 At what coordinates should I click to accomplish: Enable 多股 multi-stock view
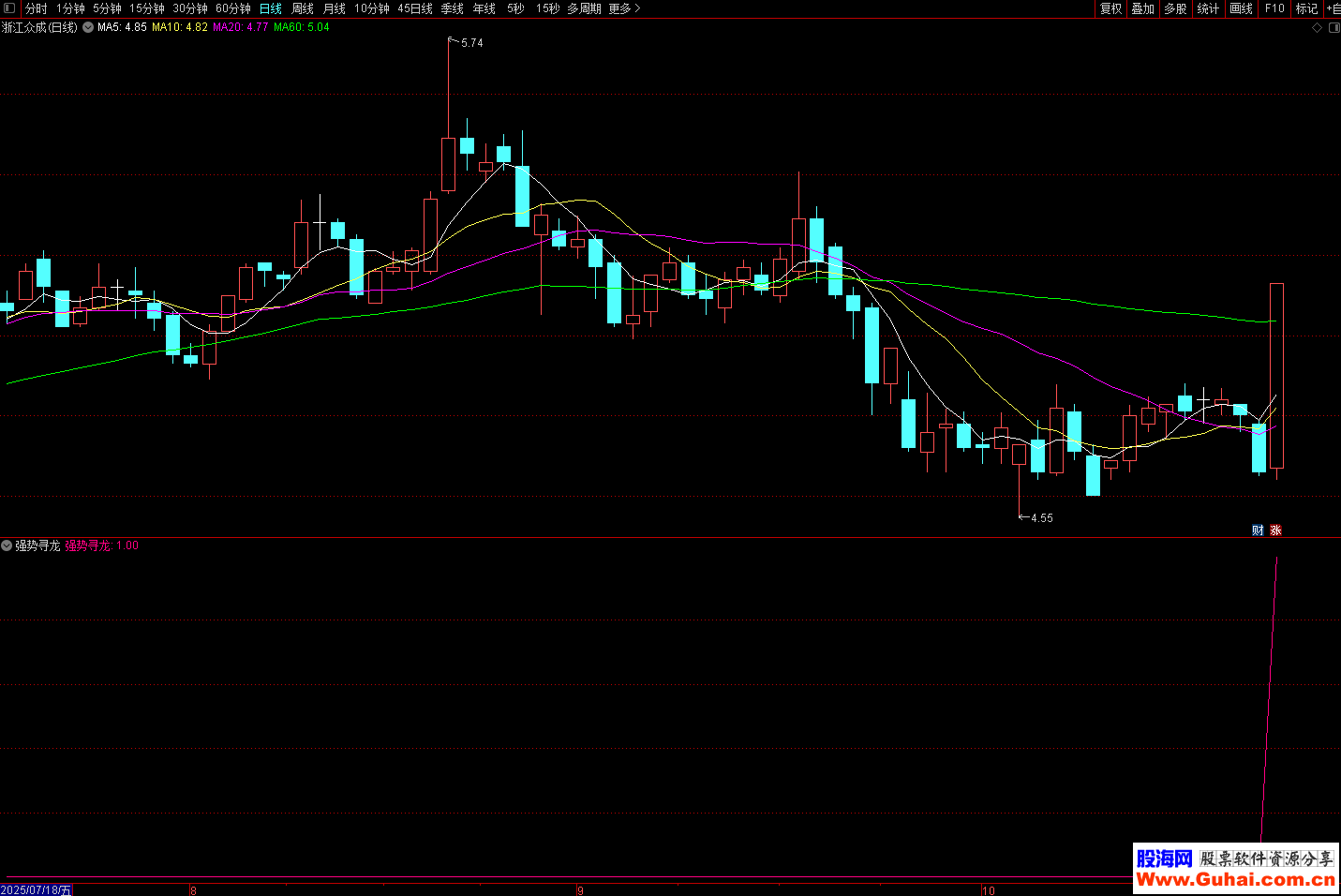(x=1175, y=8)
